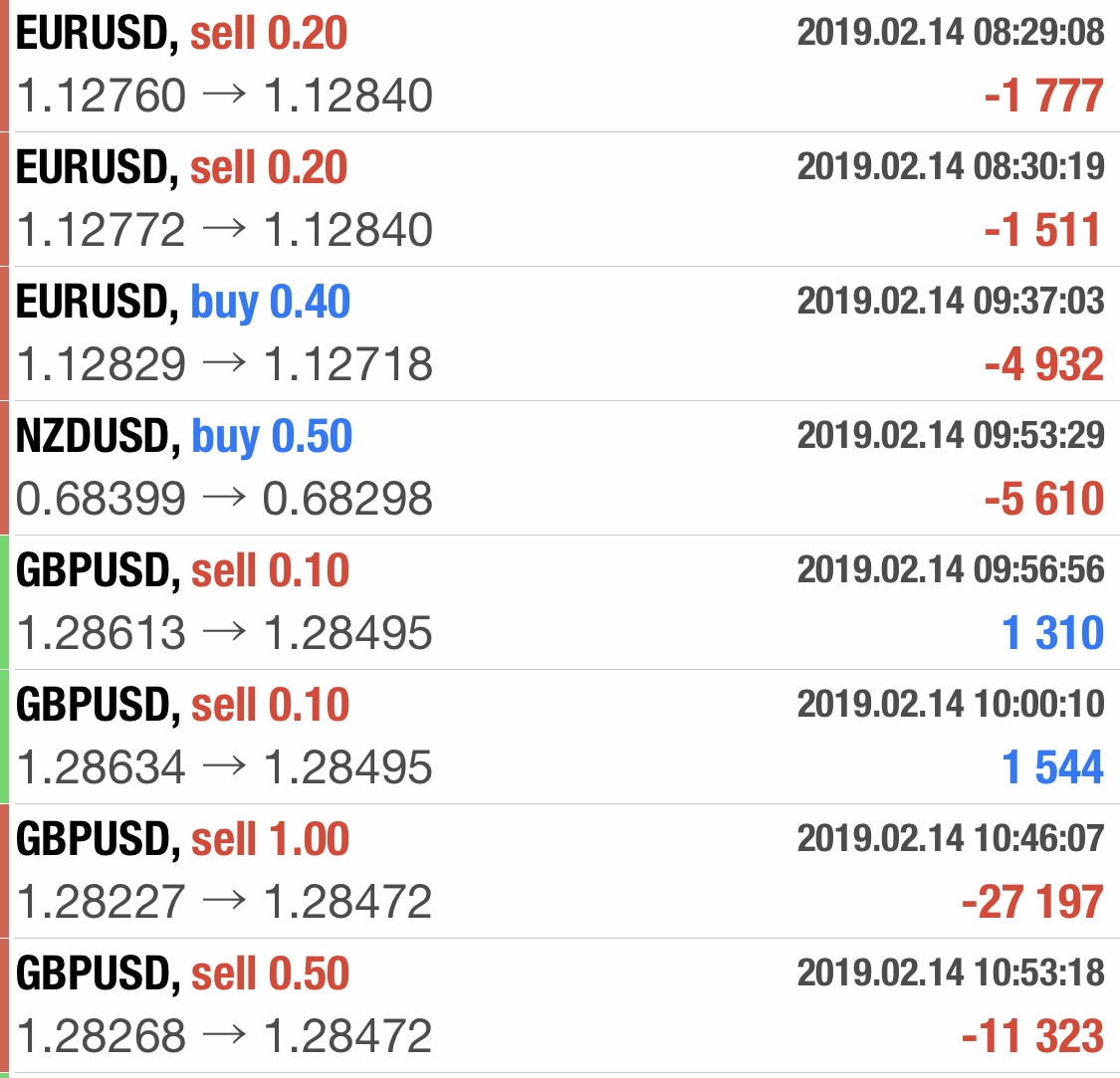Click the price range 1.28227 → 1.28472
This screenshot has height=1078, width=1120.
225,903
